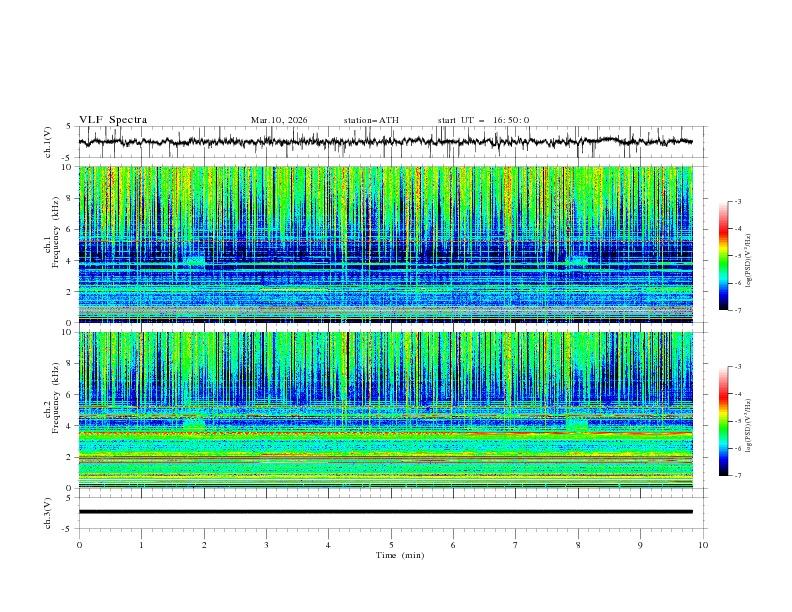Click the "10" label ending the Time axis
Viewport: 792px width, 612px height.
703,545
